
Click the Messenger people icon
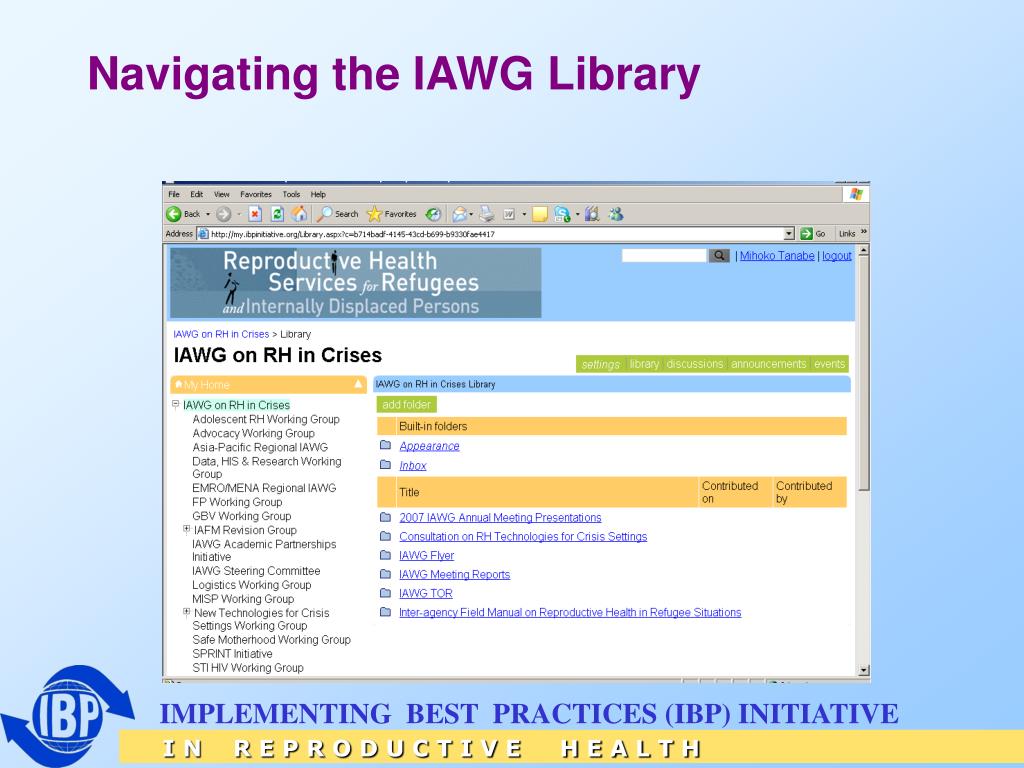point(615,214)
